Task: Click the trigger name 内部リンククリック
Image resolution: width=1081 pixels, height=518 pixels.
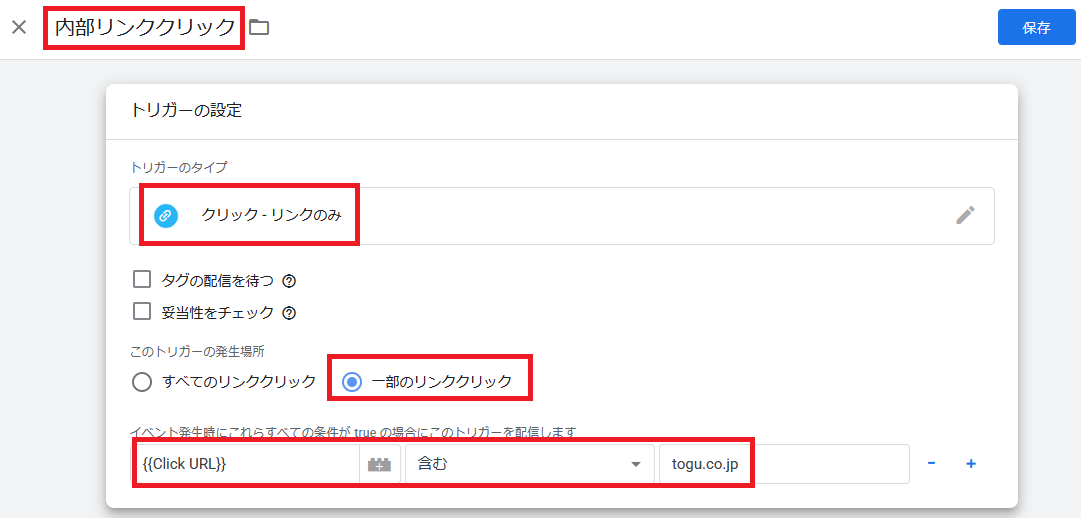Action: point(144,28)
